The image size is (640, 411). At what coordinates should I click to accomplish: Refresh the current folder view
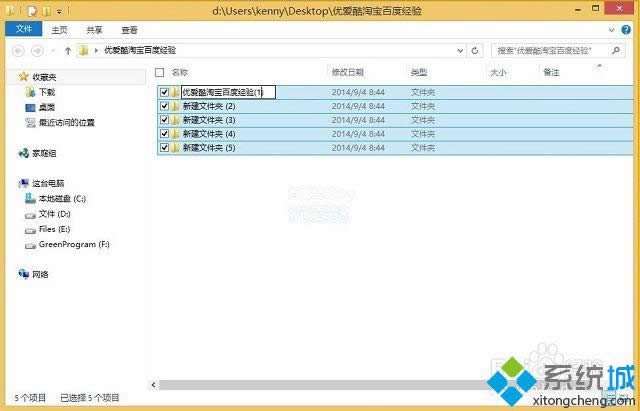point(475,51)
